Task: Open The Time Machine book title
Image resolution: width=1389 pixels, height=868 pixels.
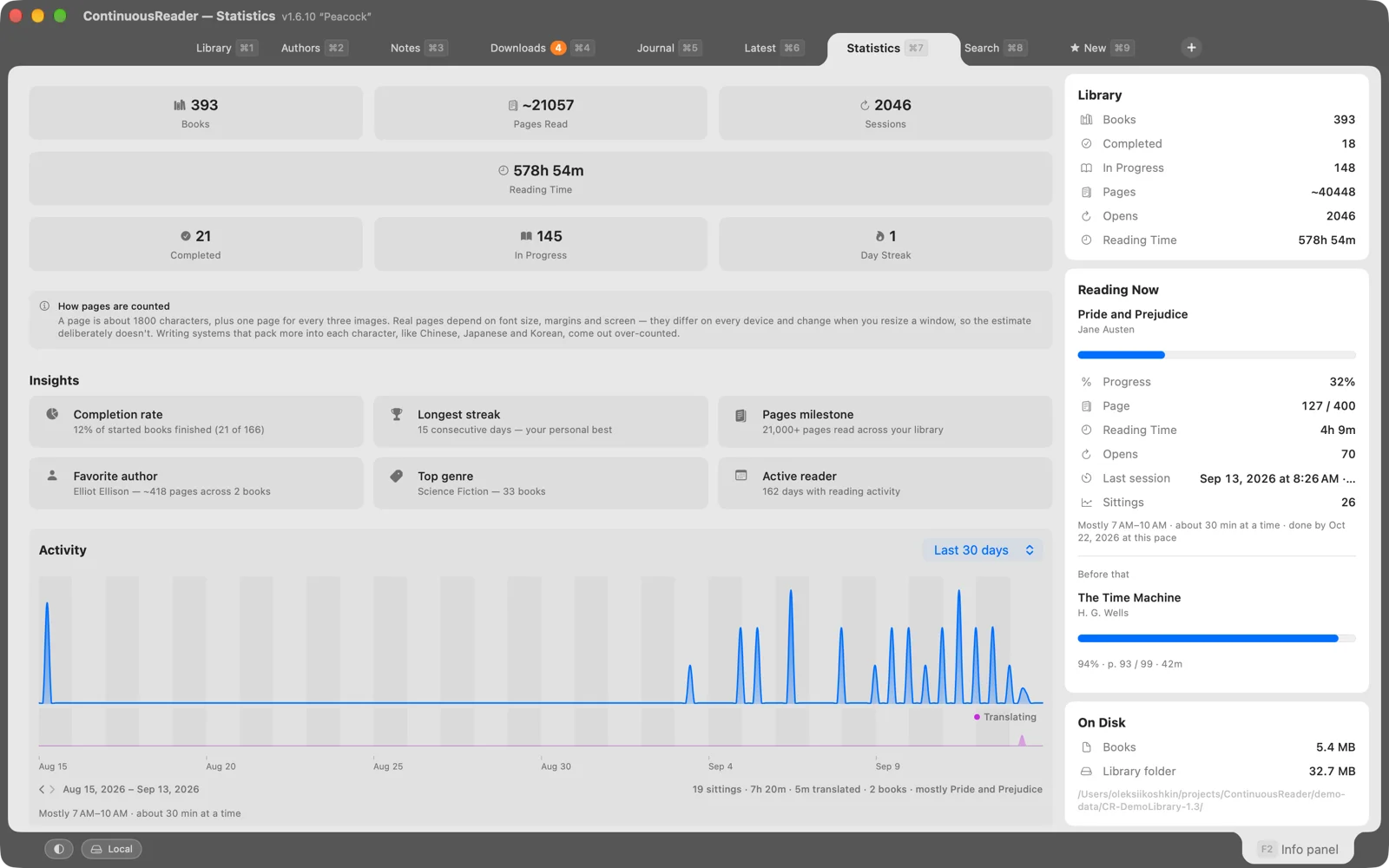Action: (x=1129, y=597)
